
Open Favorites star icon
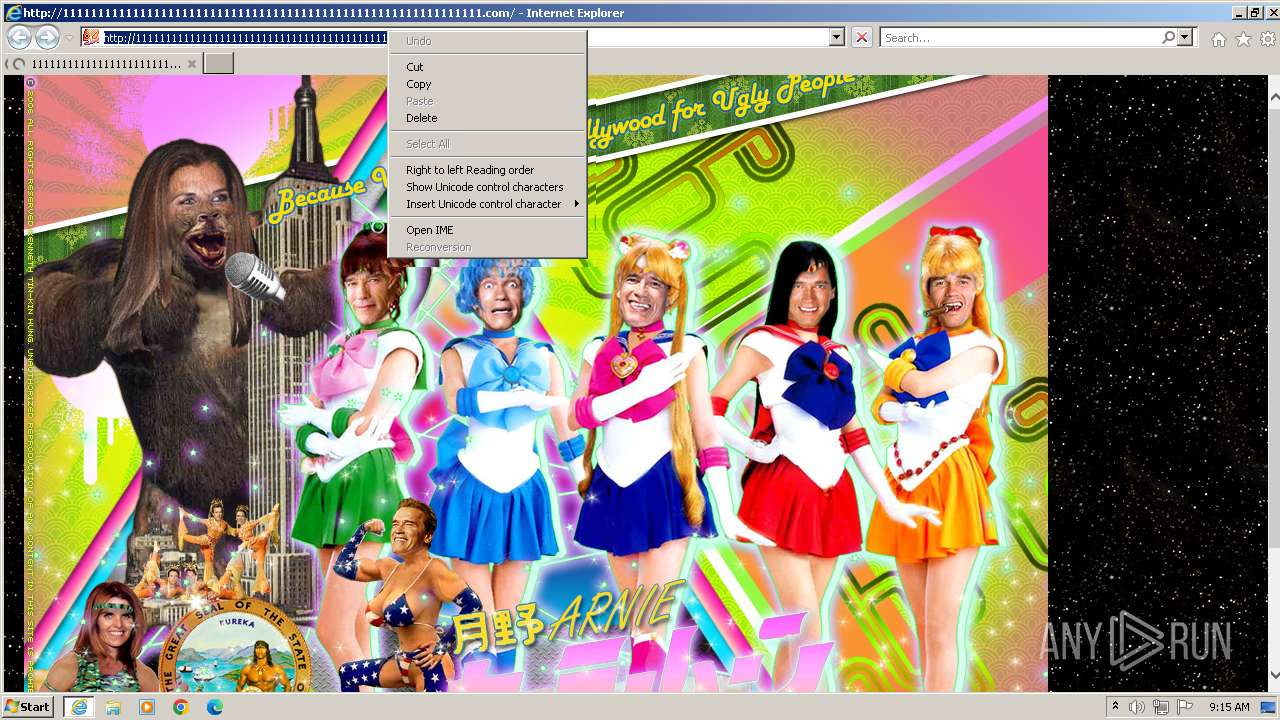(1243, 39)
